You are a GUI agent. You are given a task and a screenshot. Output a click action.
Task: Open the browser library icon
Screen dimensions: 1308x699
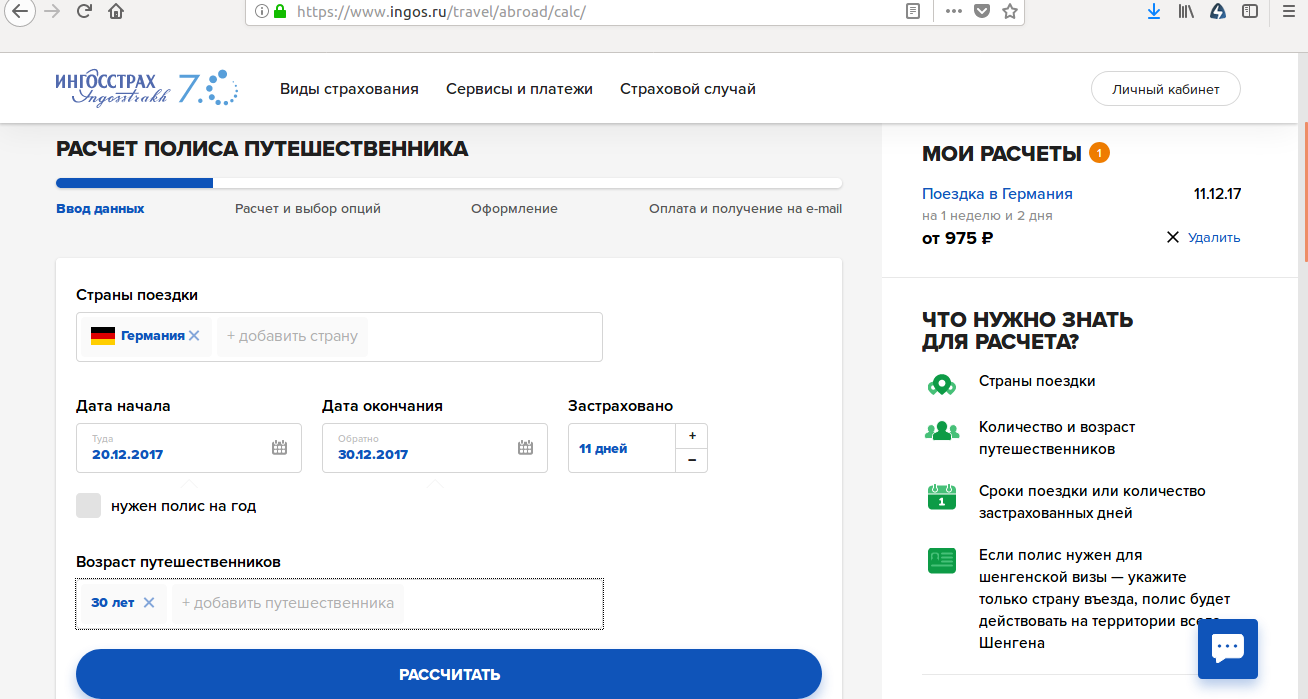tap(1187, 12)
